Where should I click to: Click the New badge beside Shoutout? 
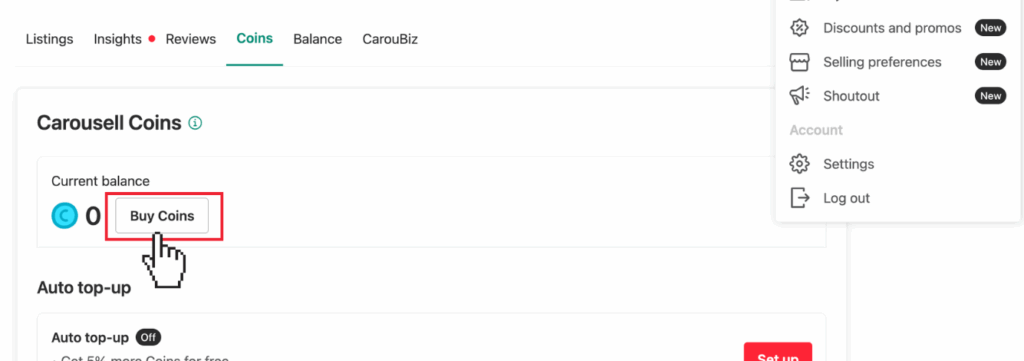991,96
